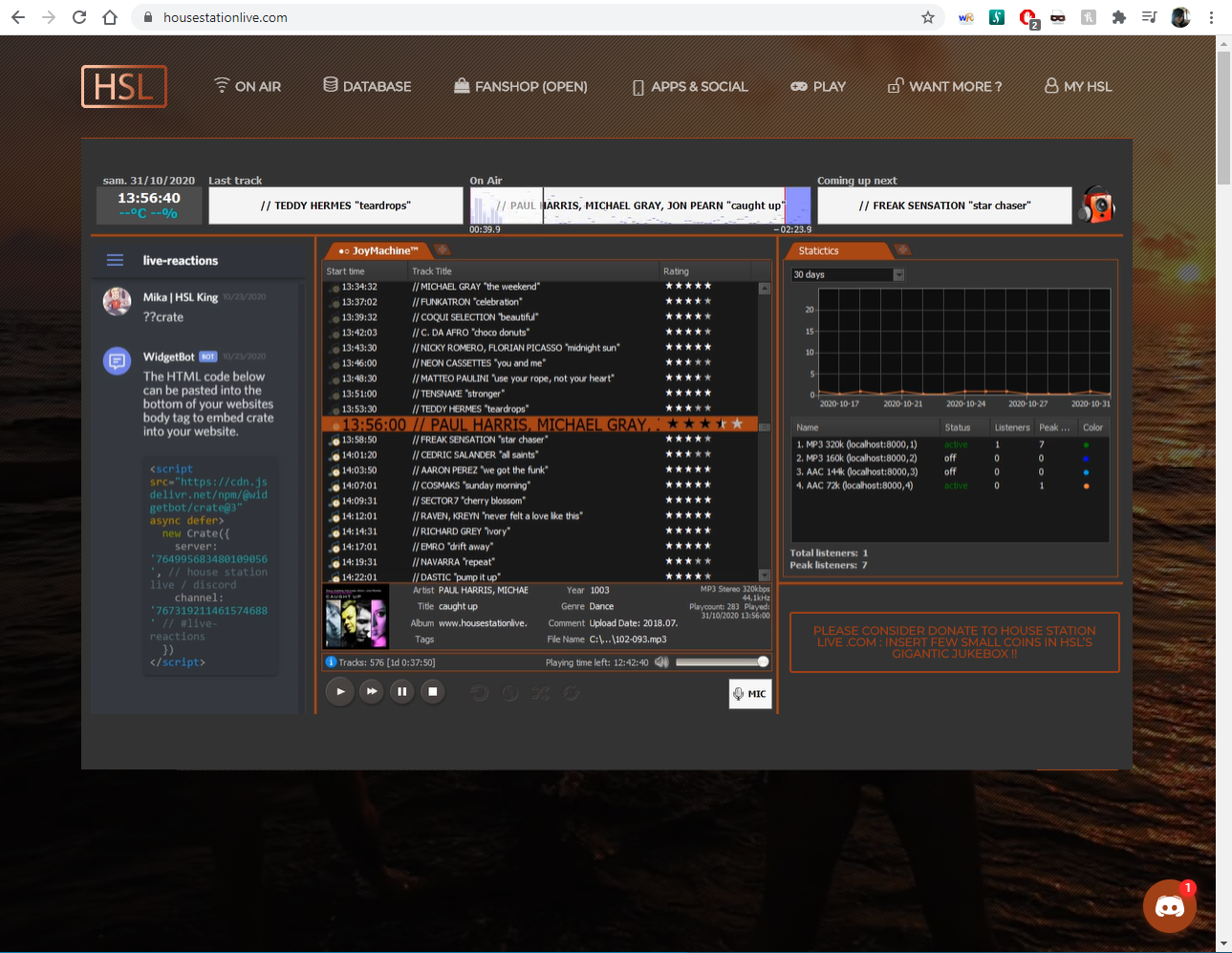Select track DASTIC "pump it up"
This screenshot has height=953, width=1232.
point(540,577)
